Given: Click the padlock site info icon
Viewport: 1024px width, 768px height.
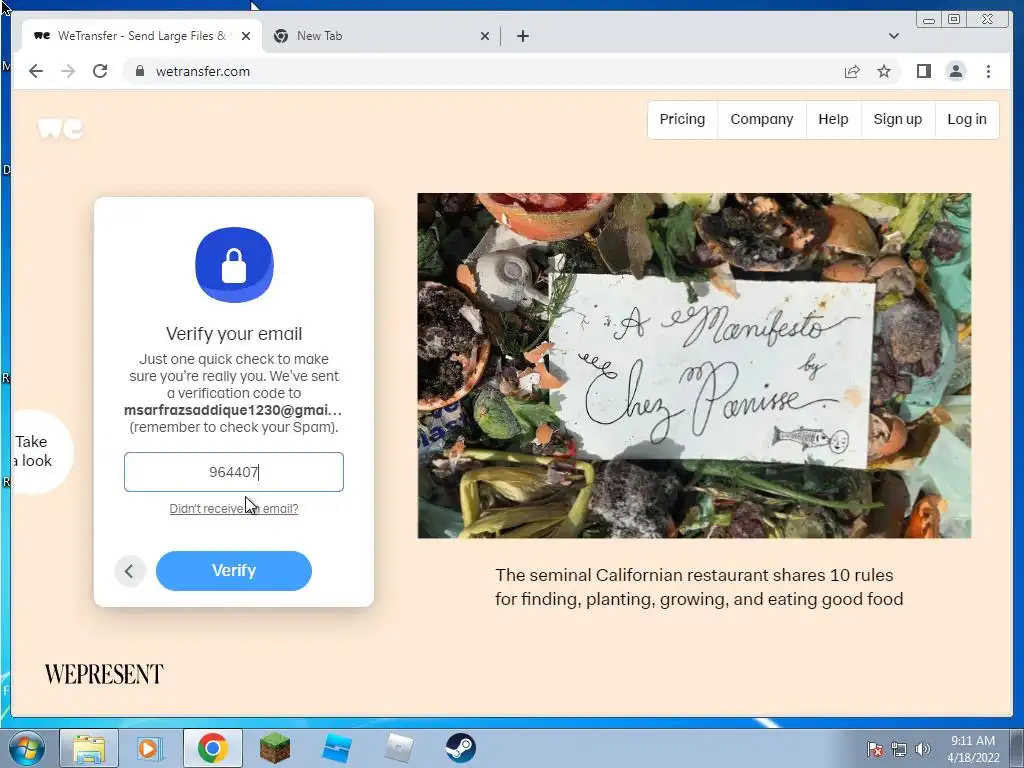Looking at the screenshot, I should tap(140, 71).
